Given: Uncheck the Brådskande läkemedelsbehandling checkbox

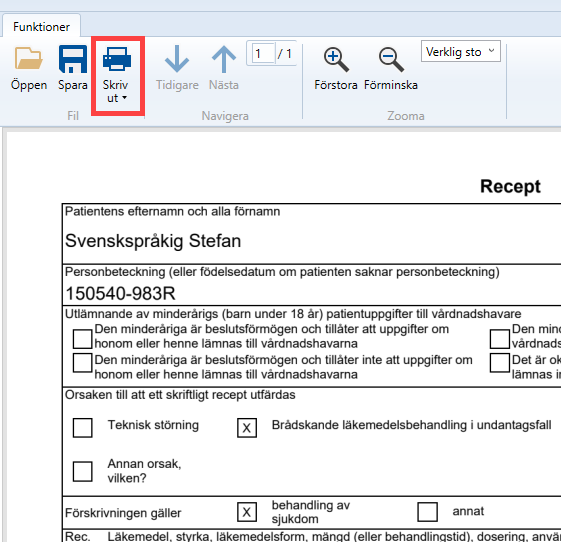Looking at the screenshot, I should [247, 428].
